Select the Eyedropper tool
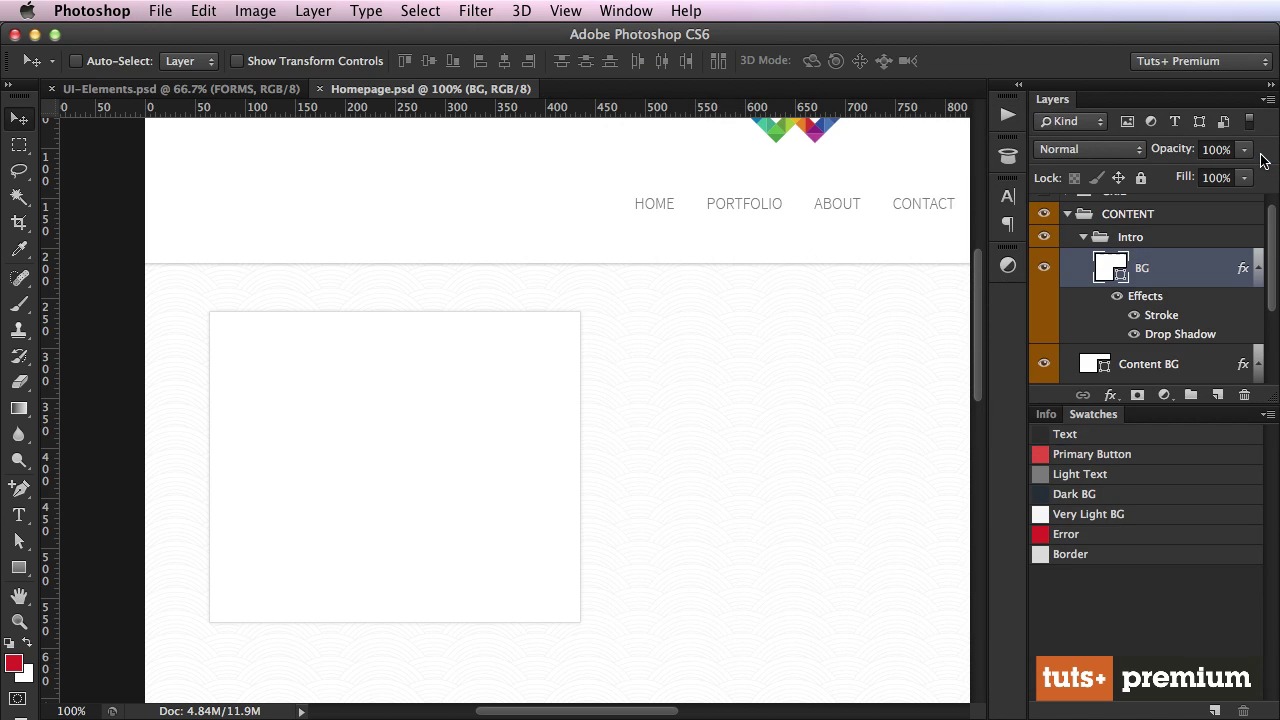This screenshot has height=720, width=1280. click(19, 250)
